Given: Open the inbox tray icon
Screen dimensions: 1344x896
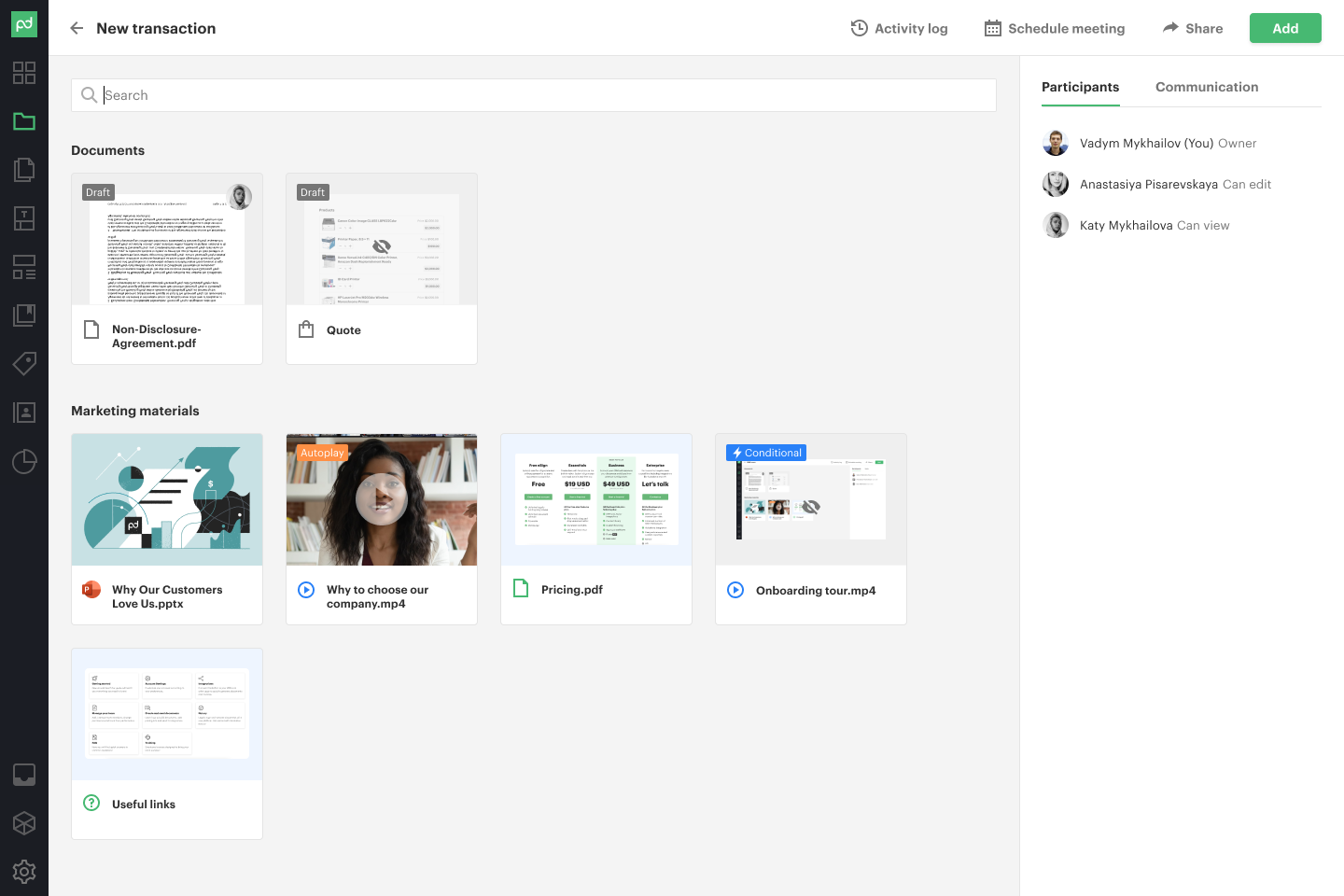Looking at the screenshot, I should click(24, 774).
